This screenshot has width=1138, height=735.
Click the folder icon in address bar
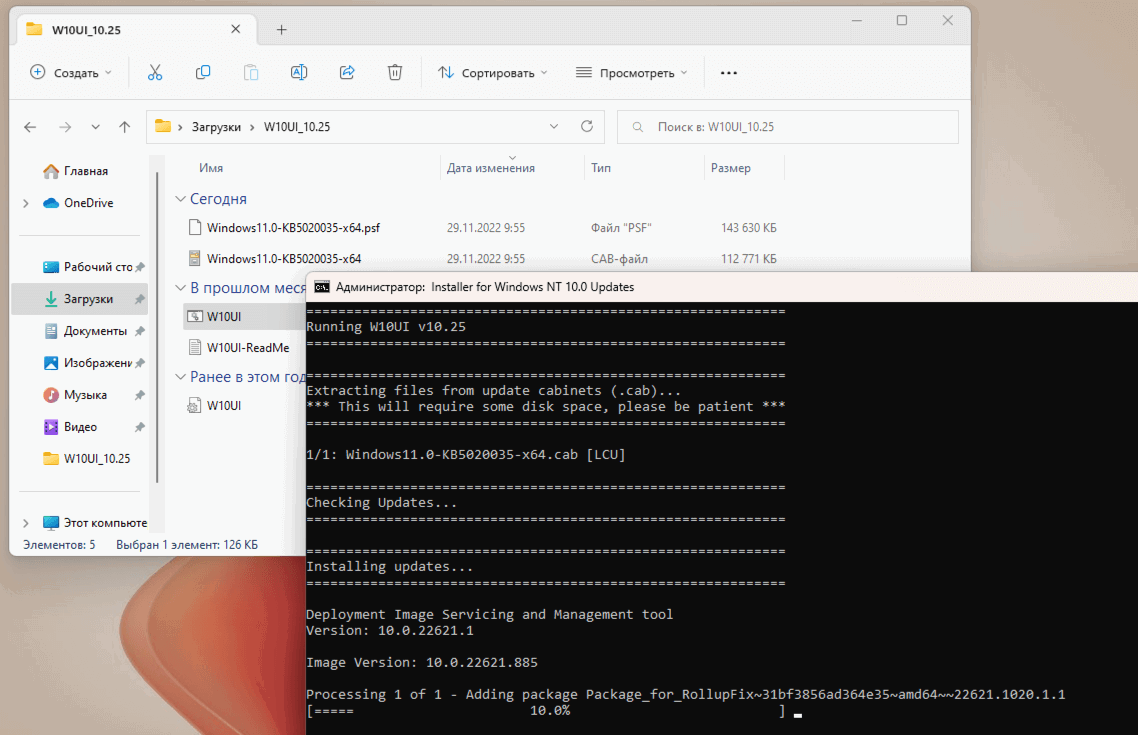pyautogui.click(x=163, y=126)
